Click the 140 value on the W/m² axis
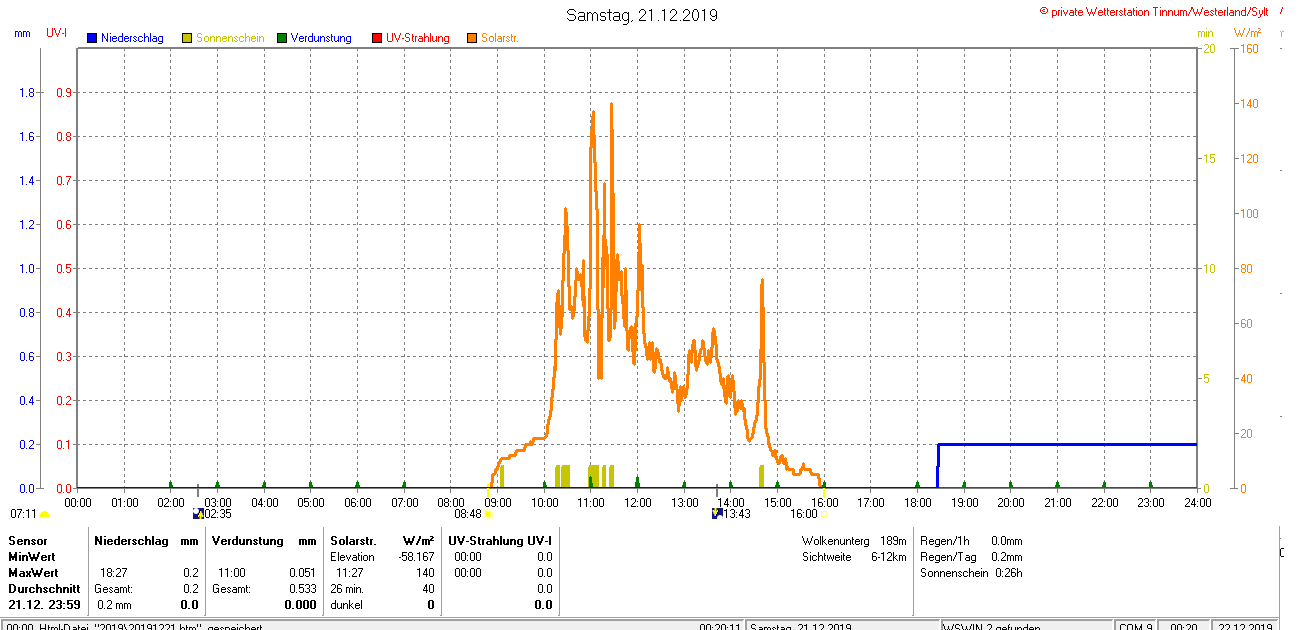Screen dimensions: 1310x630 pyautogui.click(x=1250, y=104)
